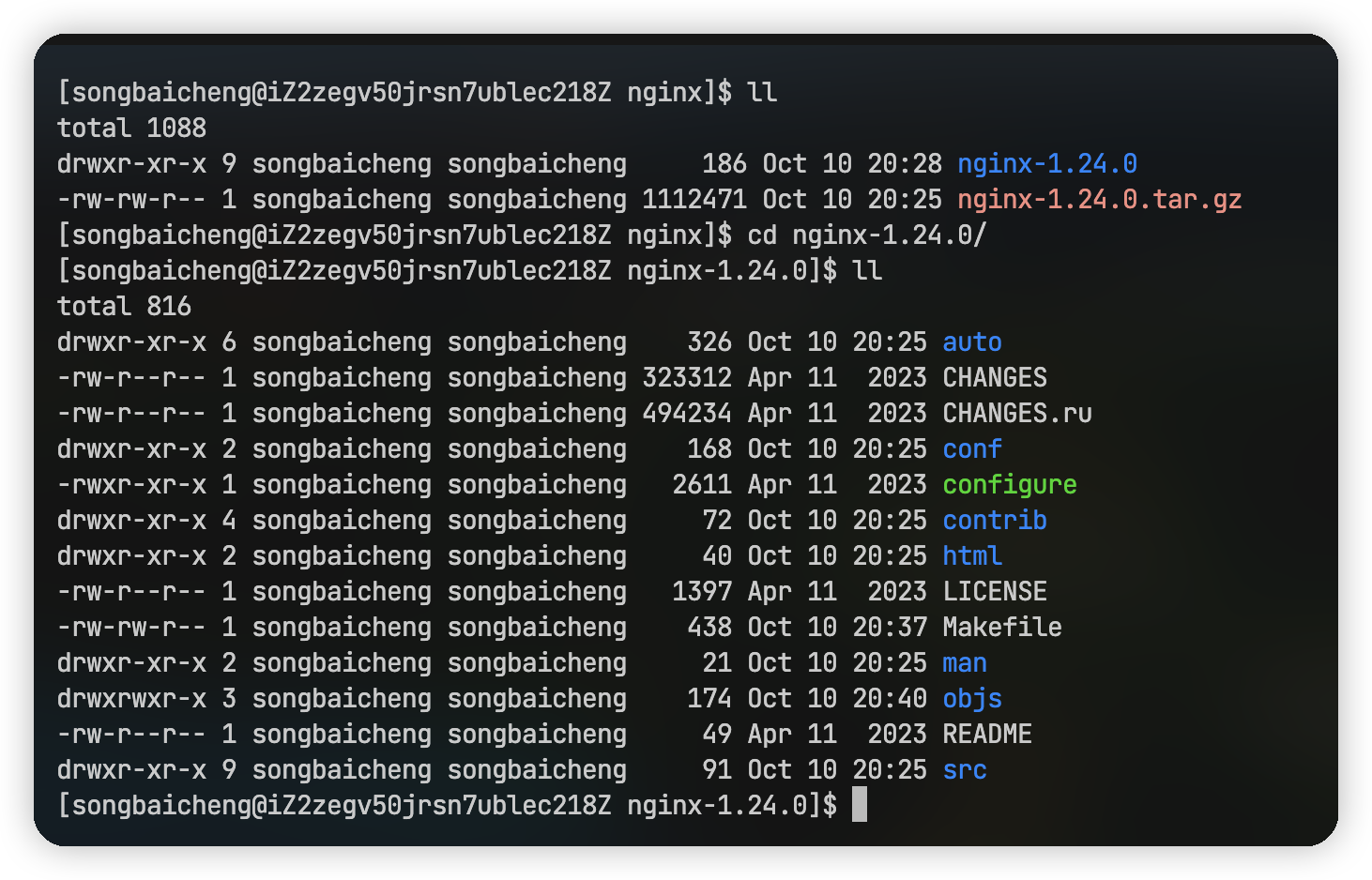Viewport: 1372px width, 880px height.
Task: Select the 'total 1088' output line
Action: (x=131, y=128)
